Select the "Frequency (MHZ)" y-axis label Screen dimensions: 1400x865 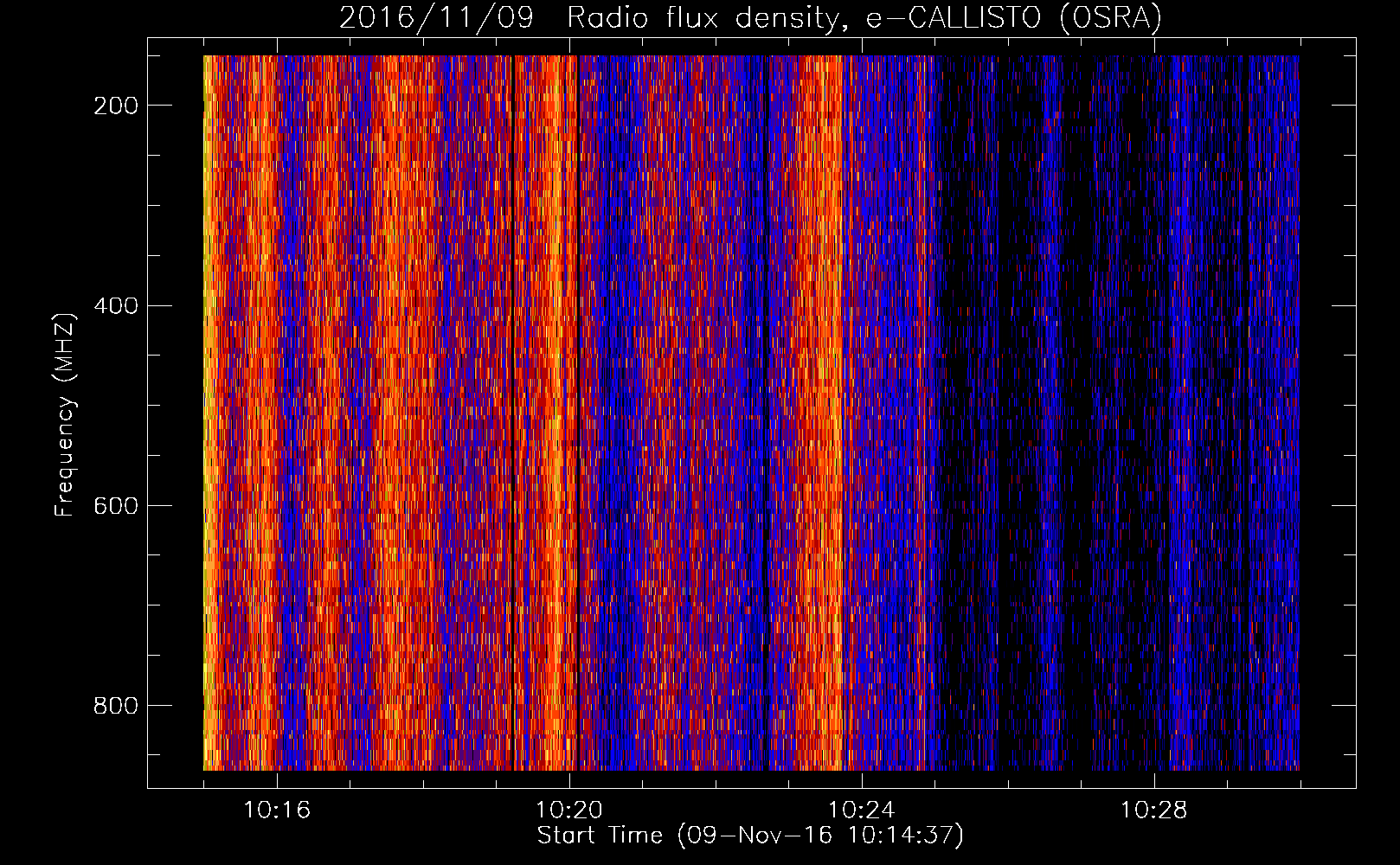point(65,414)
